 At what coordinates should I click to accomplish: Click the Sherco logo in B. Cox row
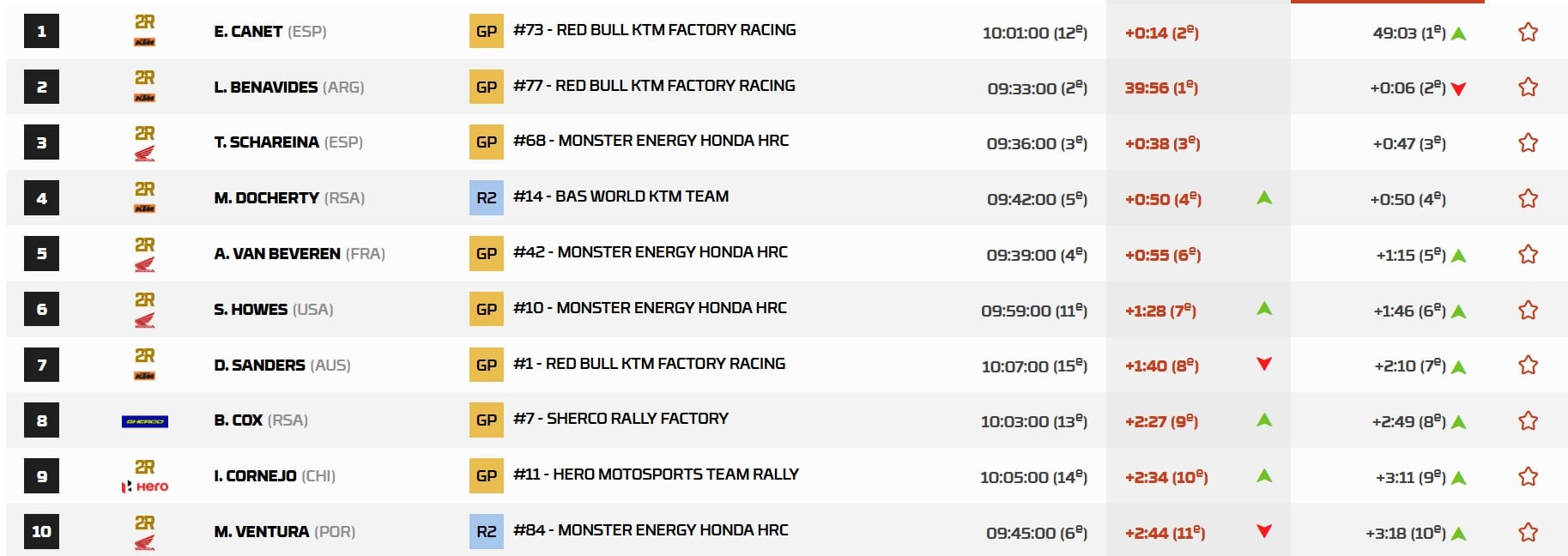pyautogui.click(x=144, y=421)
